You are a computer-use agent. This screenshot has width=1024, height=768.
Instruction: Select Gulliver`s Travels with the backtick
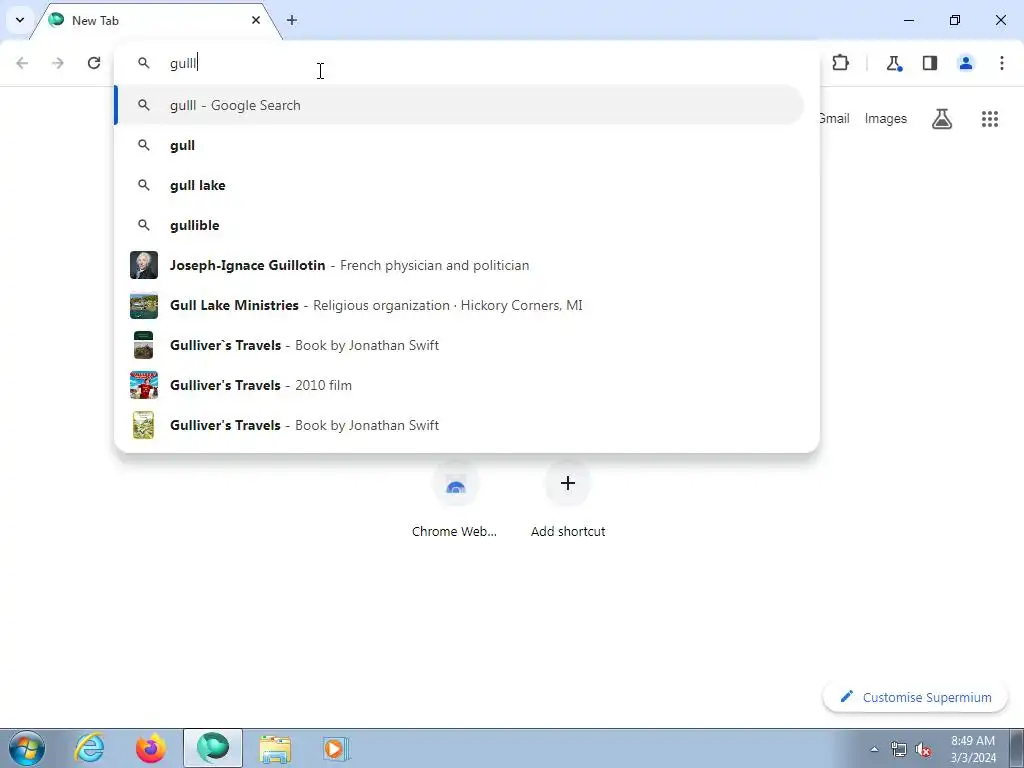pyautogui.click(x=460, y=345)
